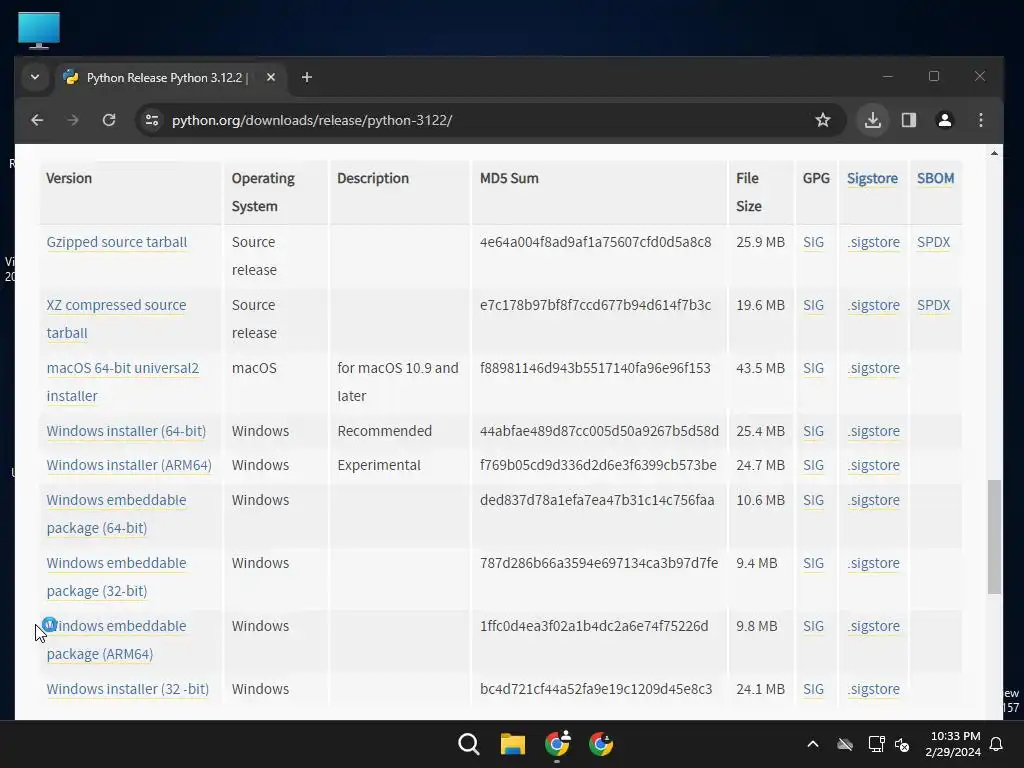Image resolution: width=1024 pixels, height=768 pixels.
Task: Download macOS 64-bit universal2 installer
Action: (123, 382)
